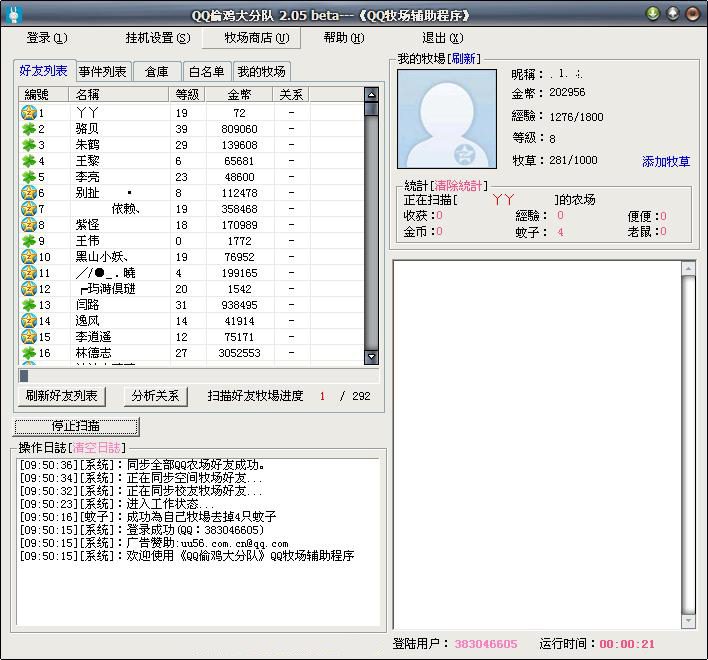This screenshot has width=708, height=660.
Task: Click the 清空日誌 link
Action: click(97, 447)
